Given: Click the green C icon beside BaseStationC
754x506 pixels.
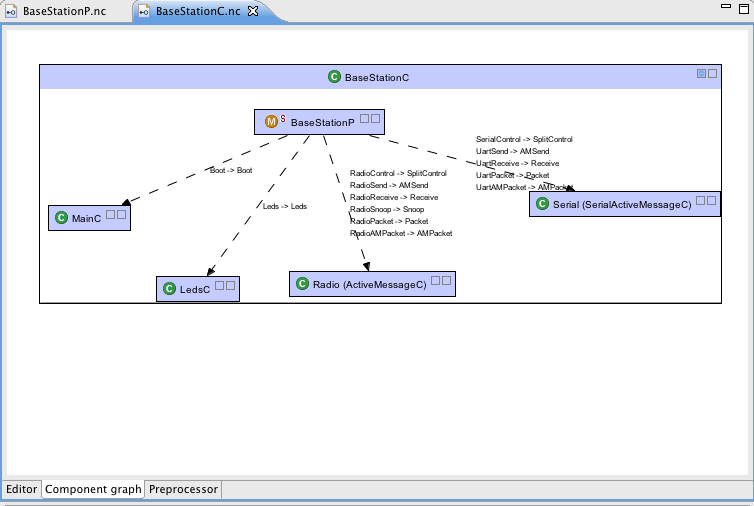Looking at the screenshot, I should [334, 76].
